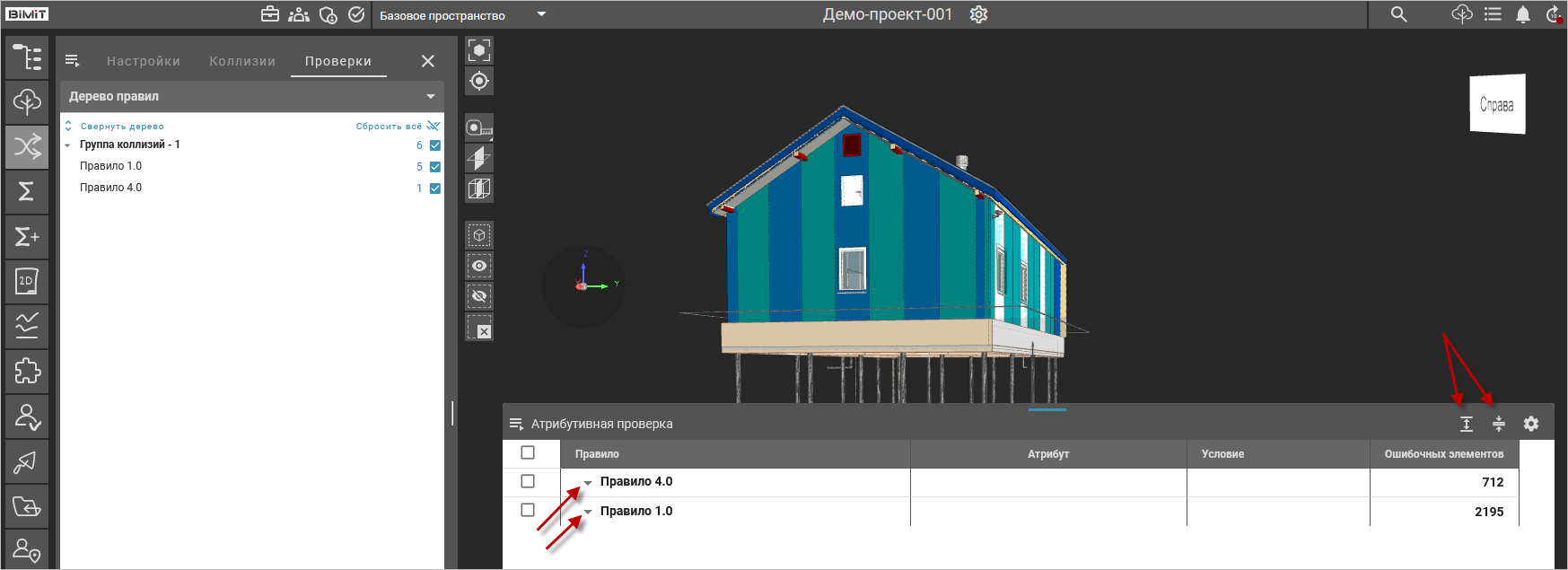Open project settings gear next to Демо-проект-001
The height and width of the screenshot is (570, 1568).
point(978,14)
